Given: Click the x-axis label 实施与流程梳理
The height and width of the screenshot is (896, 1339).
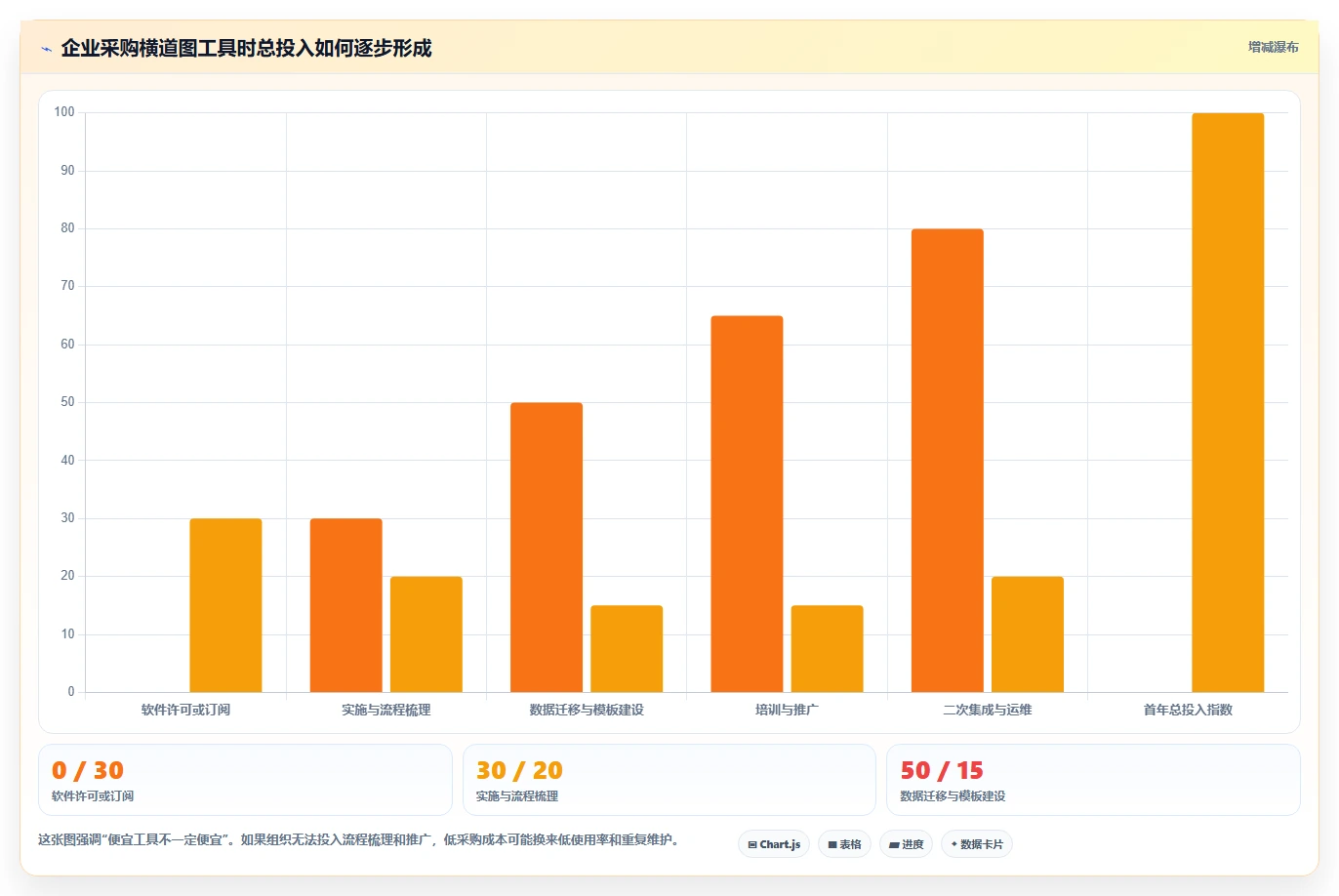Looking at the screenshot, I should [386, 710].
